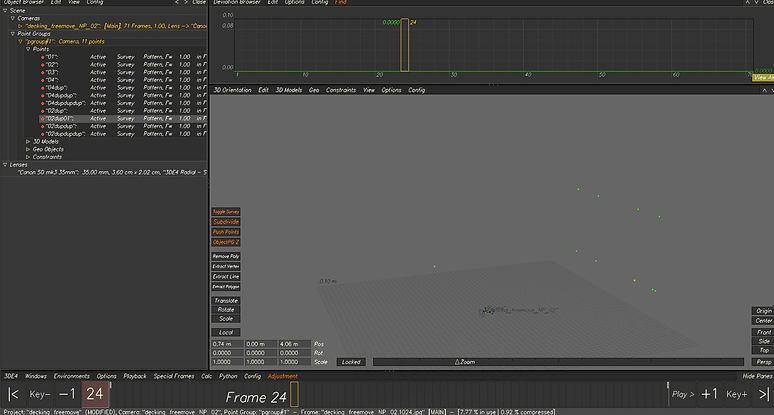Select point "04dup" row
This screenshot has width=774, height=415.
point(123,88)
